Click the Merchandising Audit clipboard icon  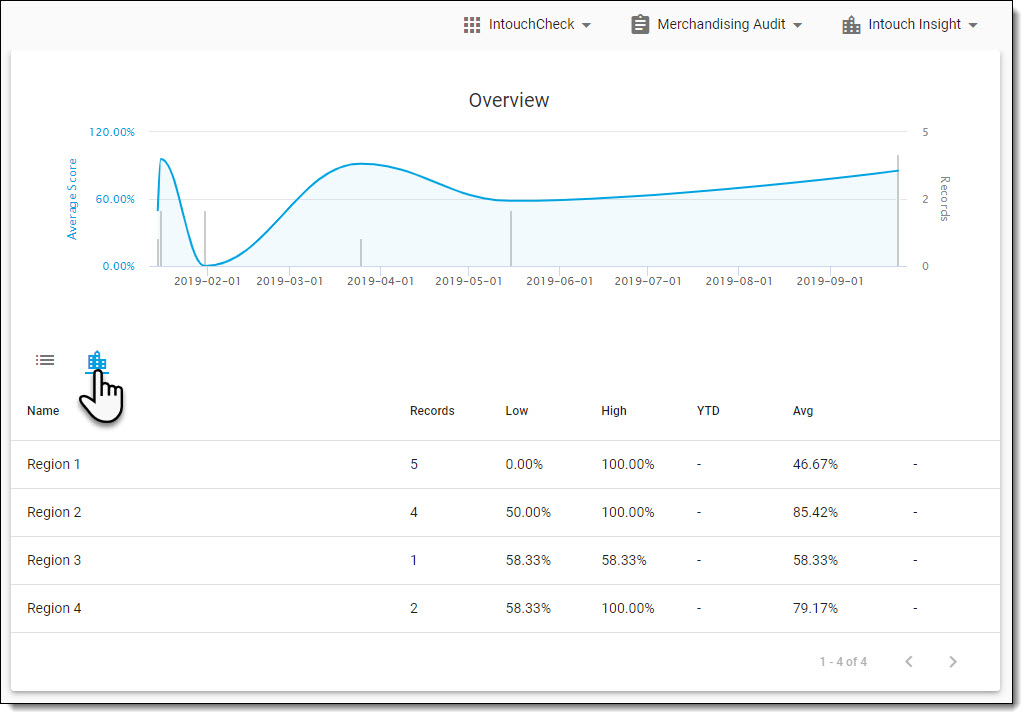pos(640,24)
